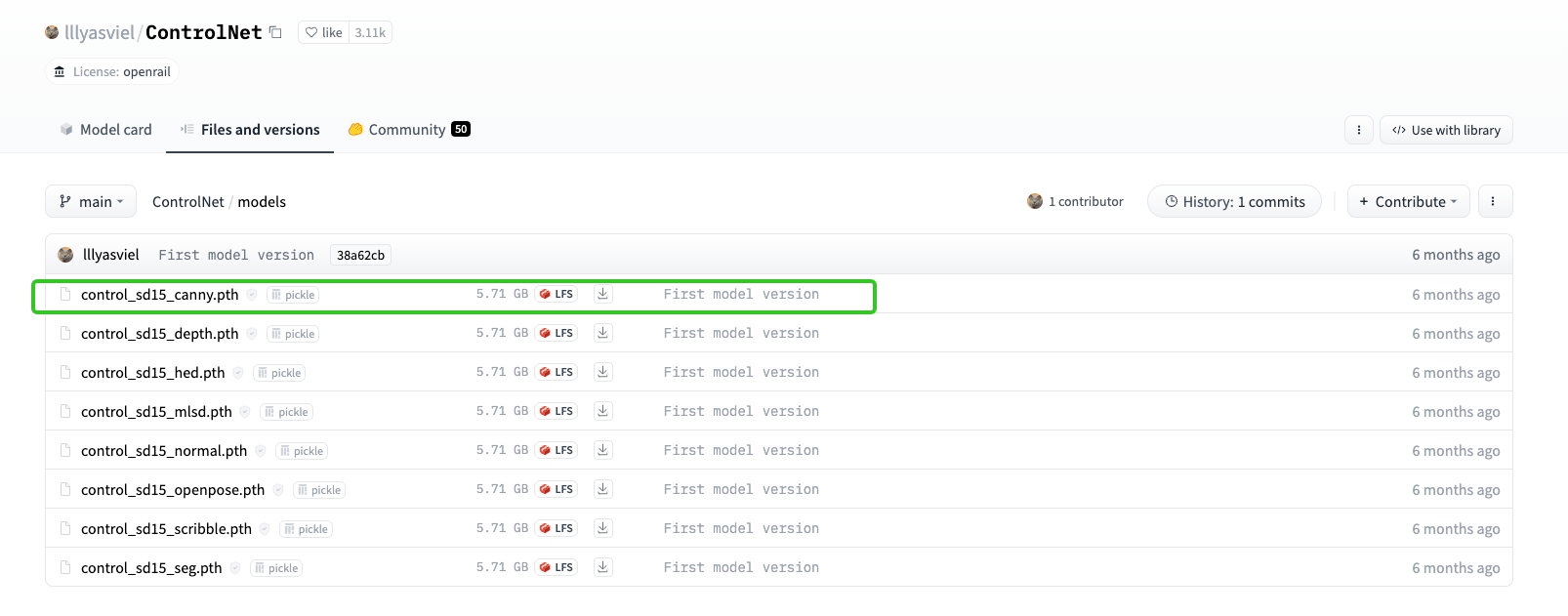Open the Contribute dropdown

click(x=1407, y=202)
